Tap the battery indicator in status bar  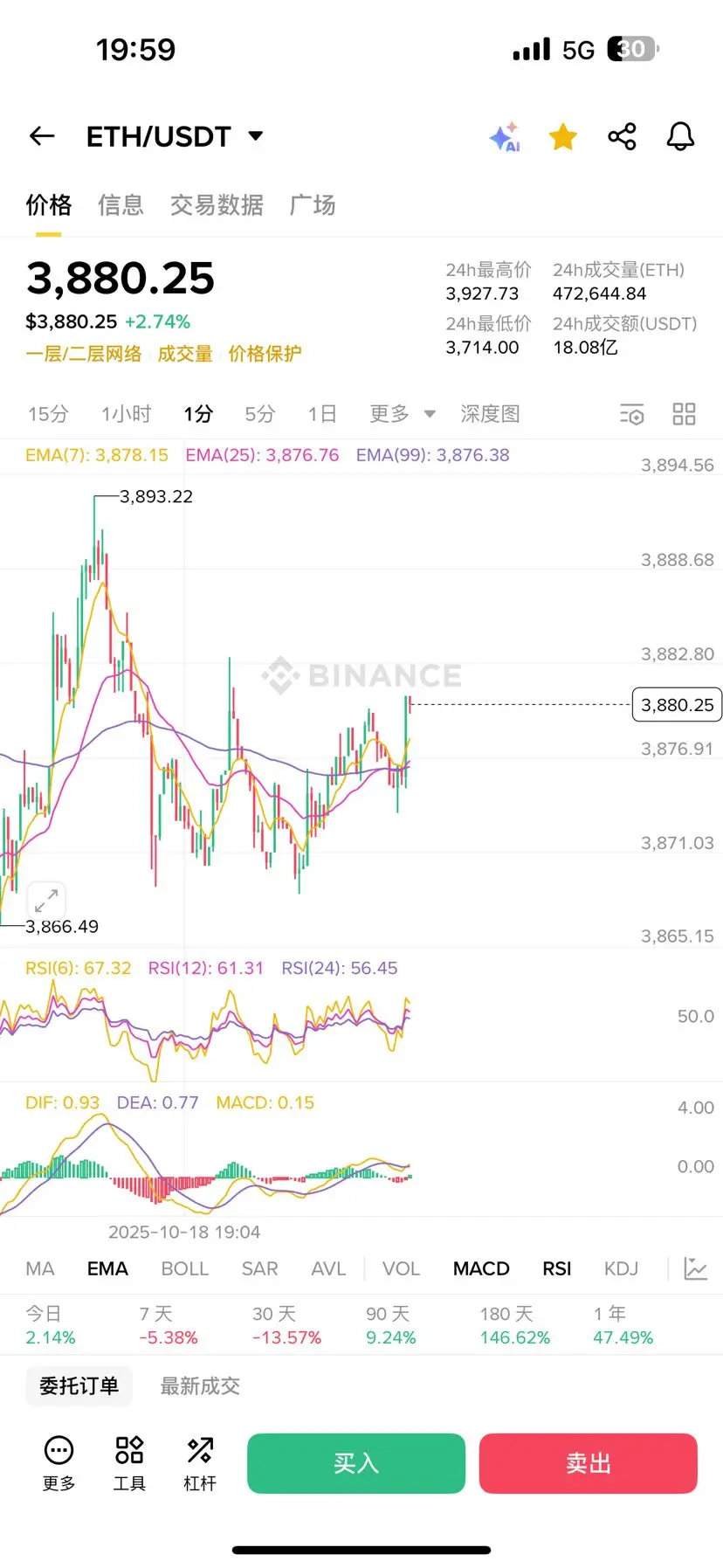coord(633,49)
